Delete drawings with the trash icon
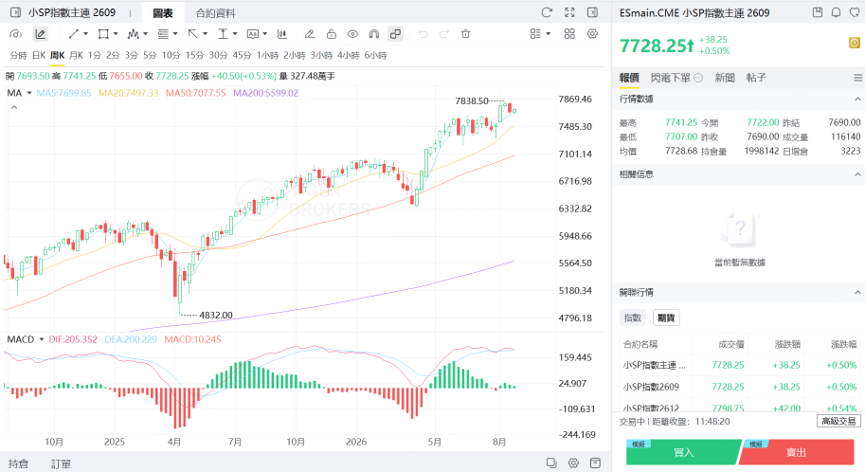The image size is (865, 472). (466, 34)
